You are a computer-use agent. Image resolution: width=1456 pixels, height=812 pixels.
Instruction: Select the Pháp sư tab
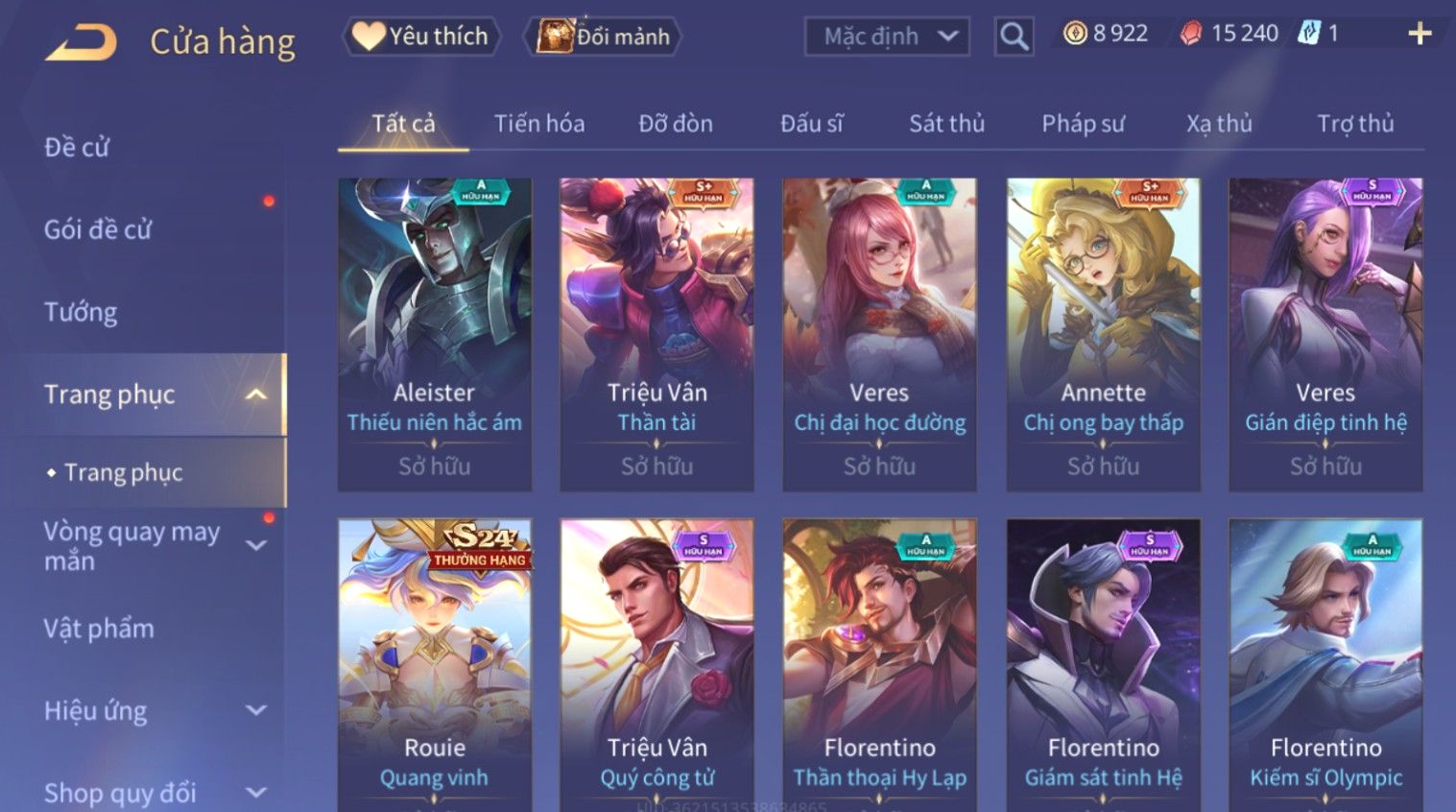1083,124
